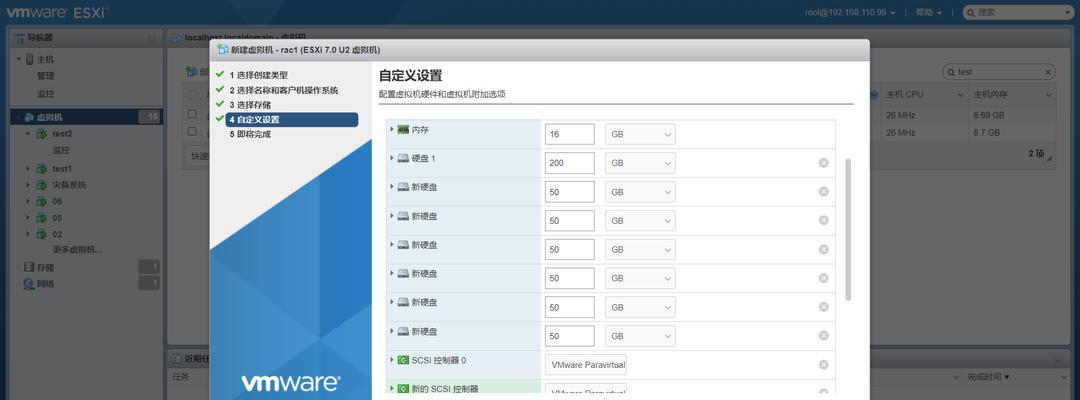Click the 8.69 GB memory cell

pyautogui.click(x=988, y=115)
